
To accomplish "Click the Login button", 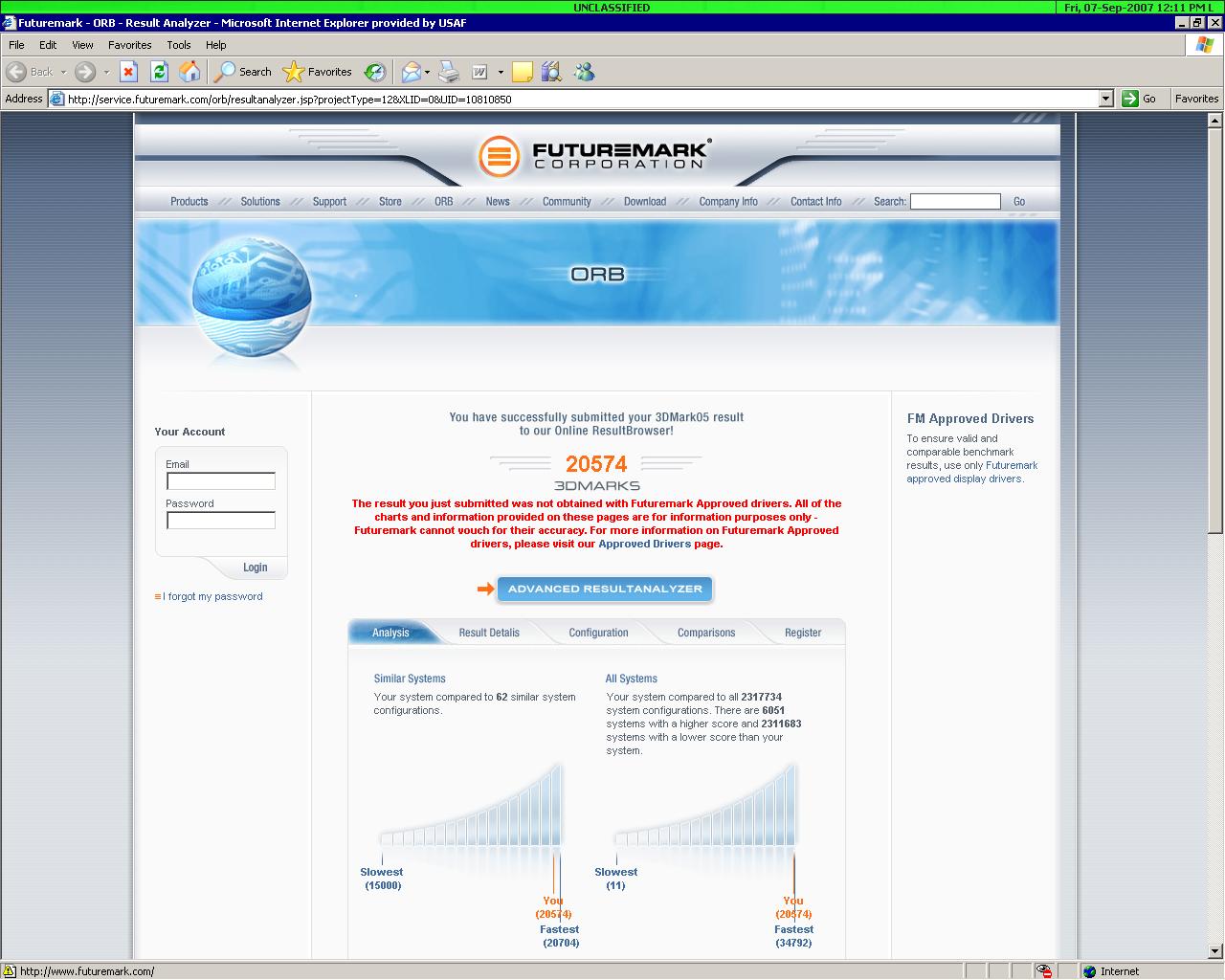I will pos(255,568).
